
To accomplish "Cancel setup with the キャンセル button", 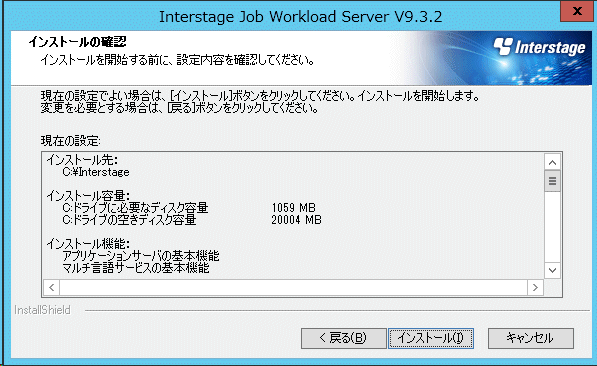I will 531,338.
